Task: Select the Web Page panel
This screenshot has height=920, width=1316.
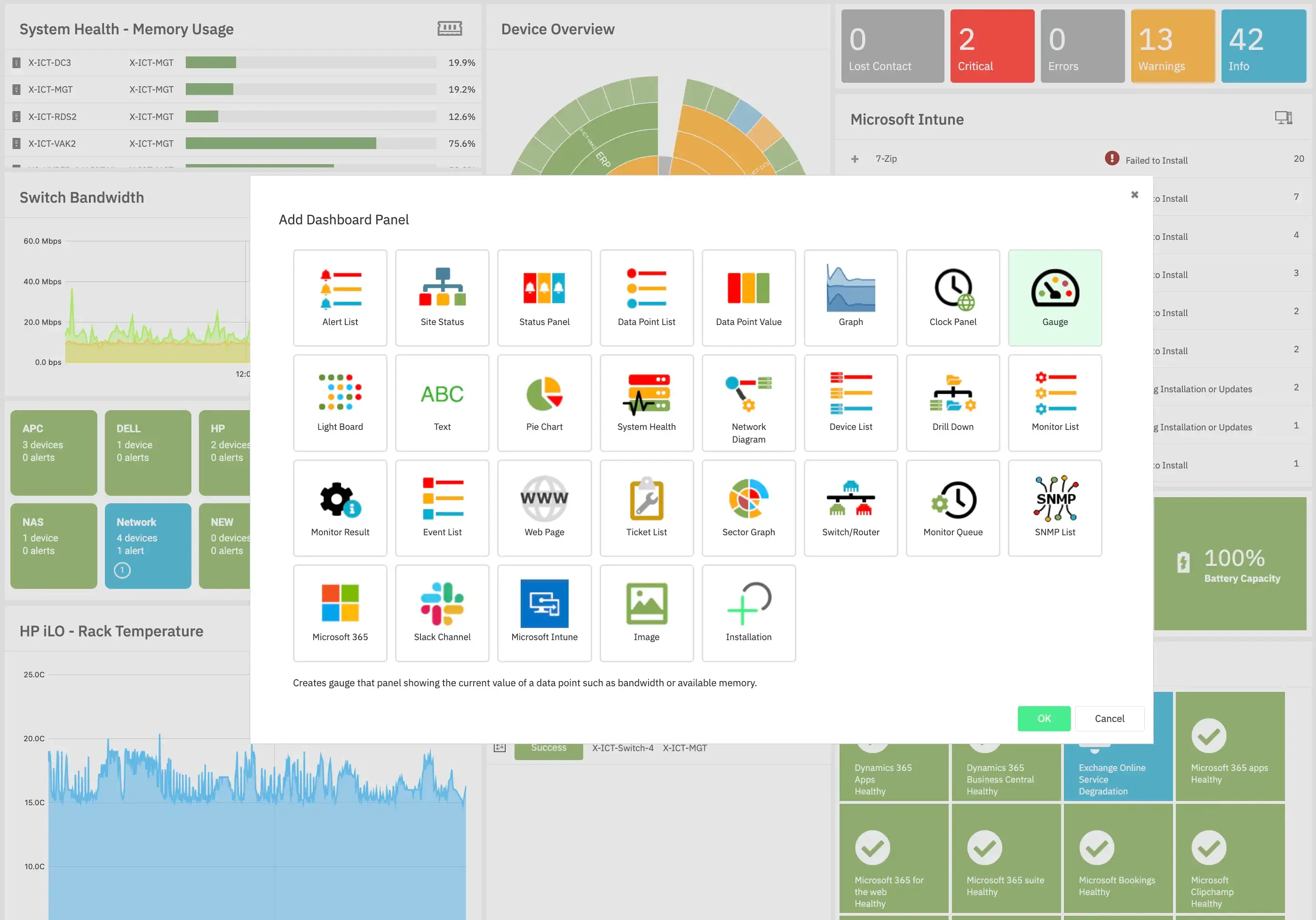Action: click(x=544, y=508)
